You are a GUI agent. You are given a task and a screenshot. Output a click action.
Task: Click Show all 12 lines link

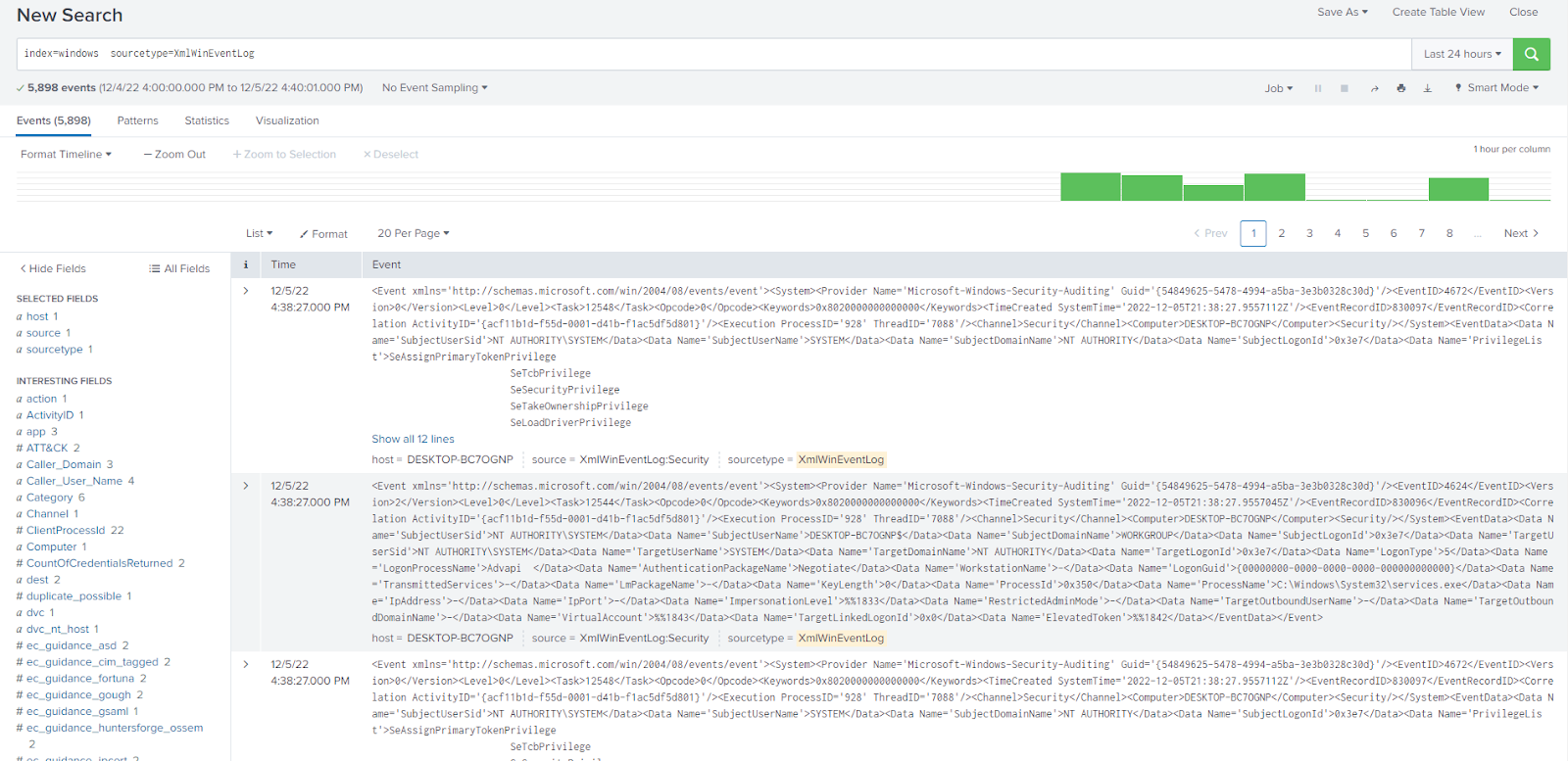(413, 439)
